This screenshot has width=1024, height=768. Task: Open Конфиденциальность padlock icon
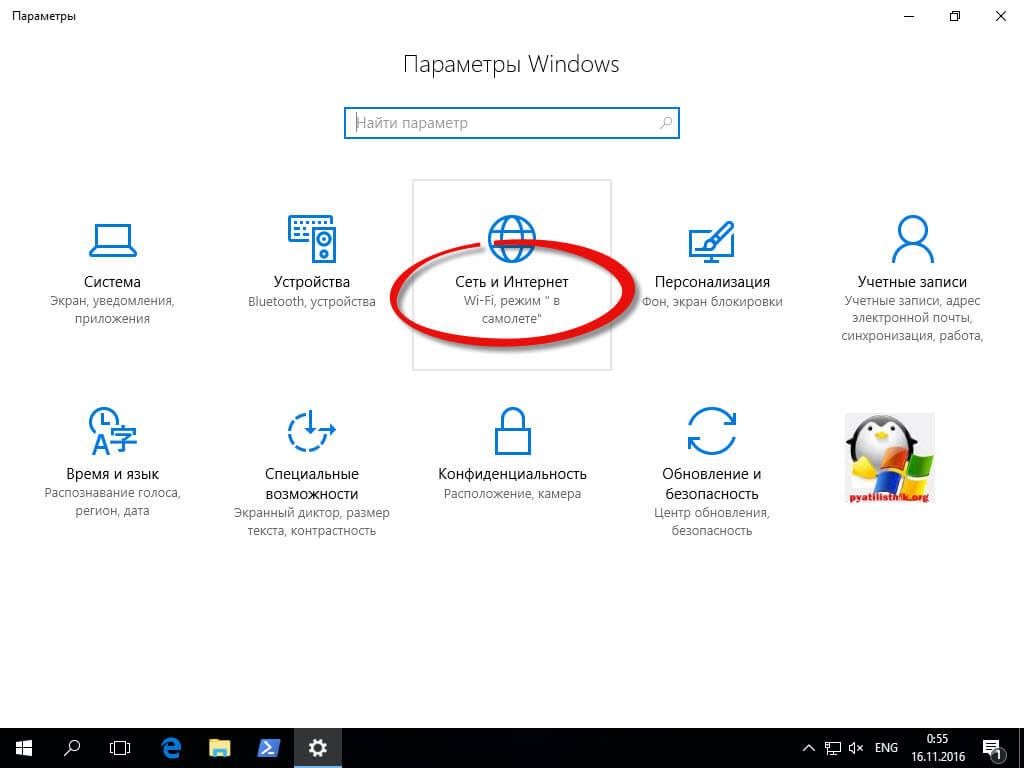click(x=513, y=431)
